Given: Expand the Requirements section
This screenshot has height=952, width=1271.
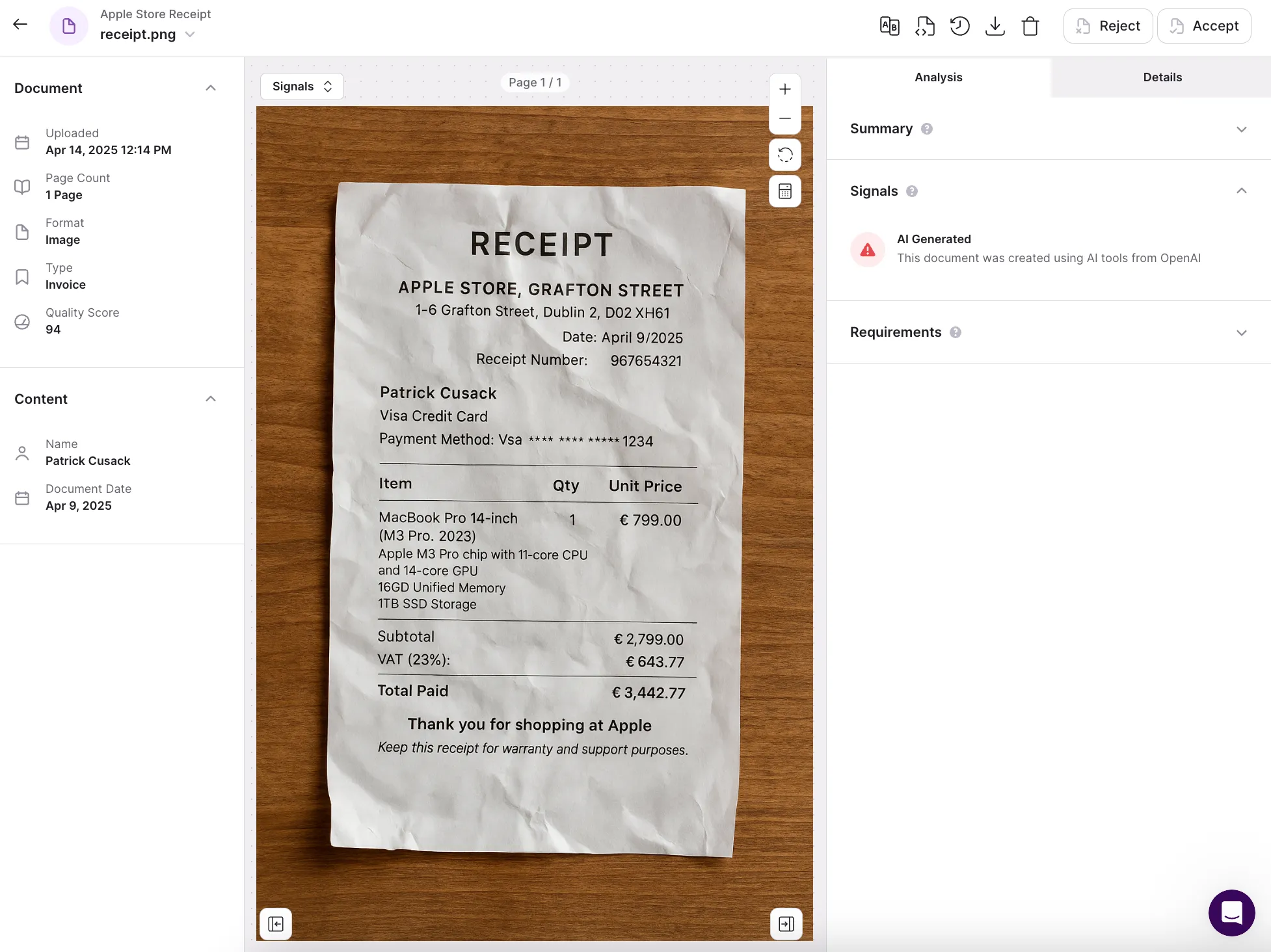Looking at the screenshot, I should [1241, 332].
